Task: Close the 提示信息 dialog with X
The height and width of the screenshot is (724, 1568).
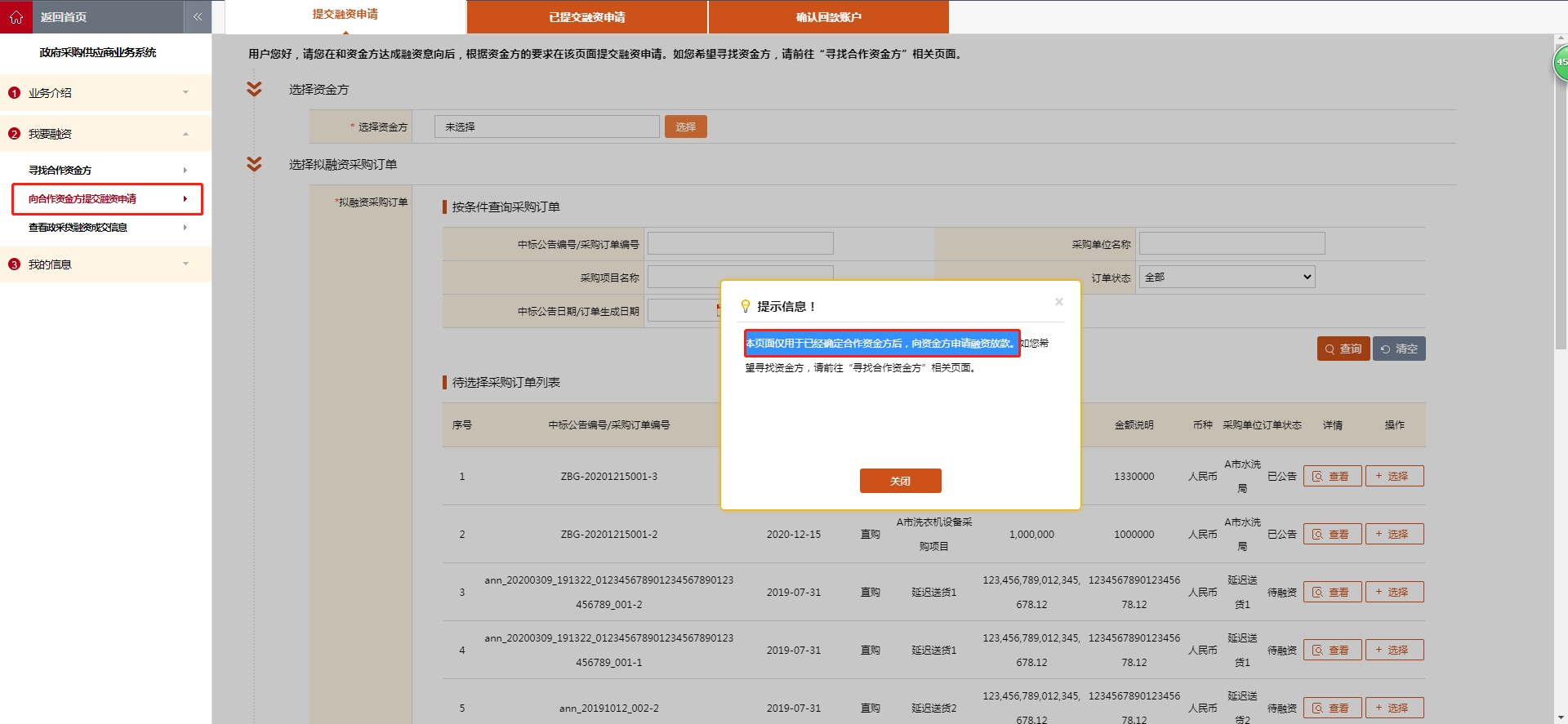Action: coord(1059,302)
